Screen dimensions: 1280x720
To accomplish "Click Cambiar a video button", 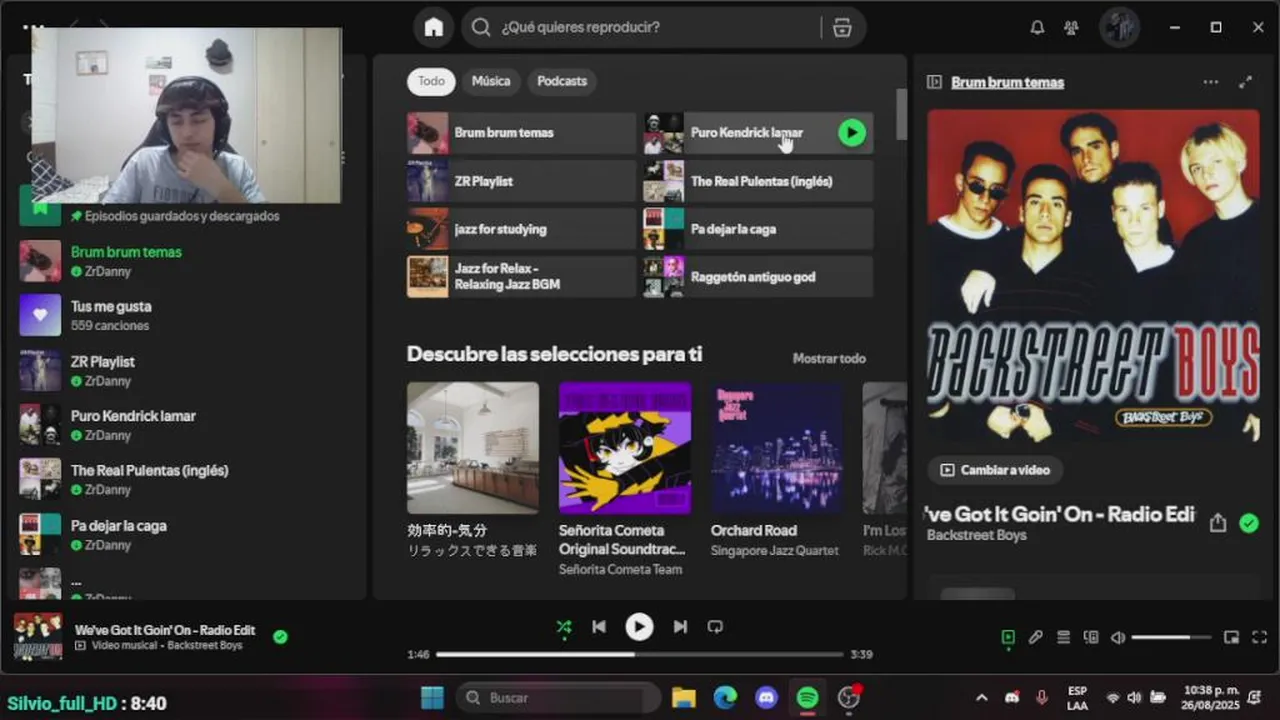I will [995, 470].
